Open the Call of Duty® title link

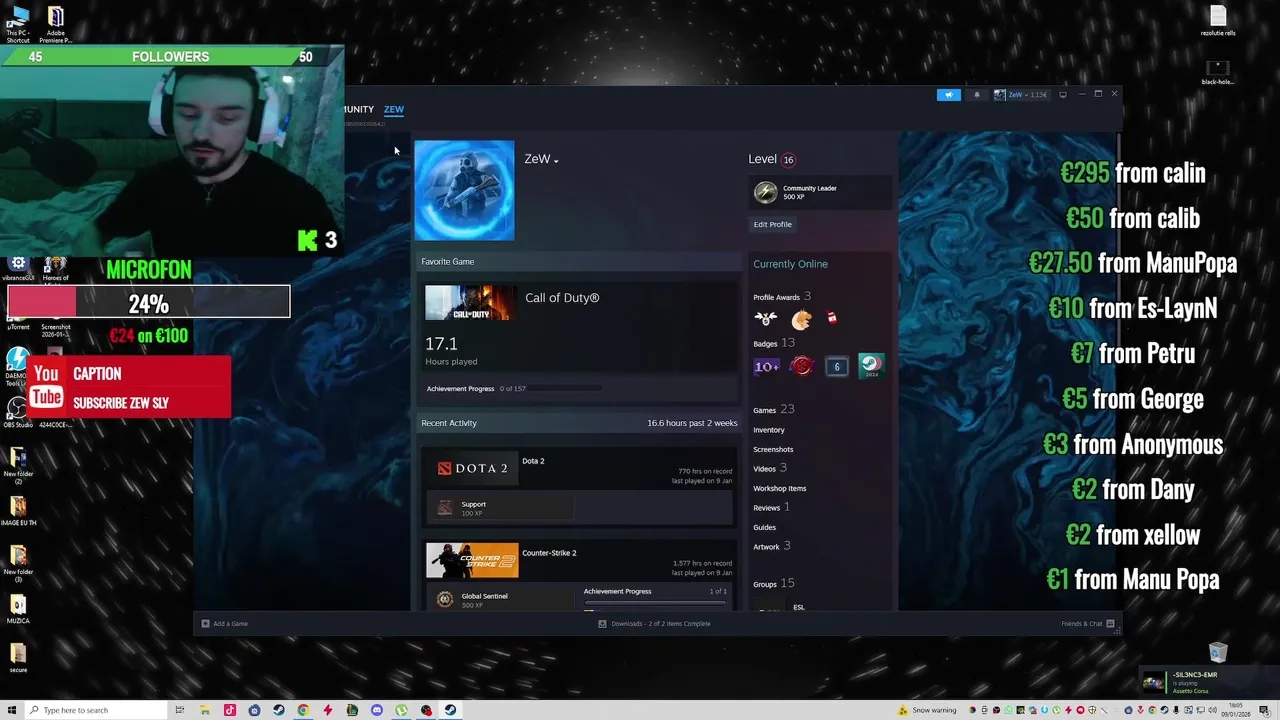(562, 298)
